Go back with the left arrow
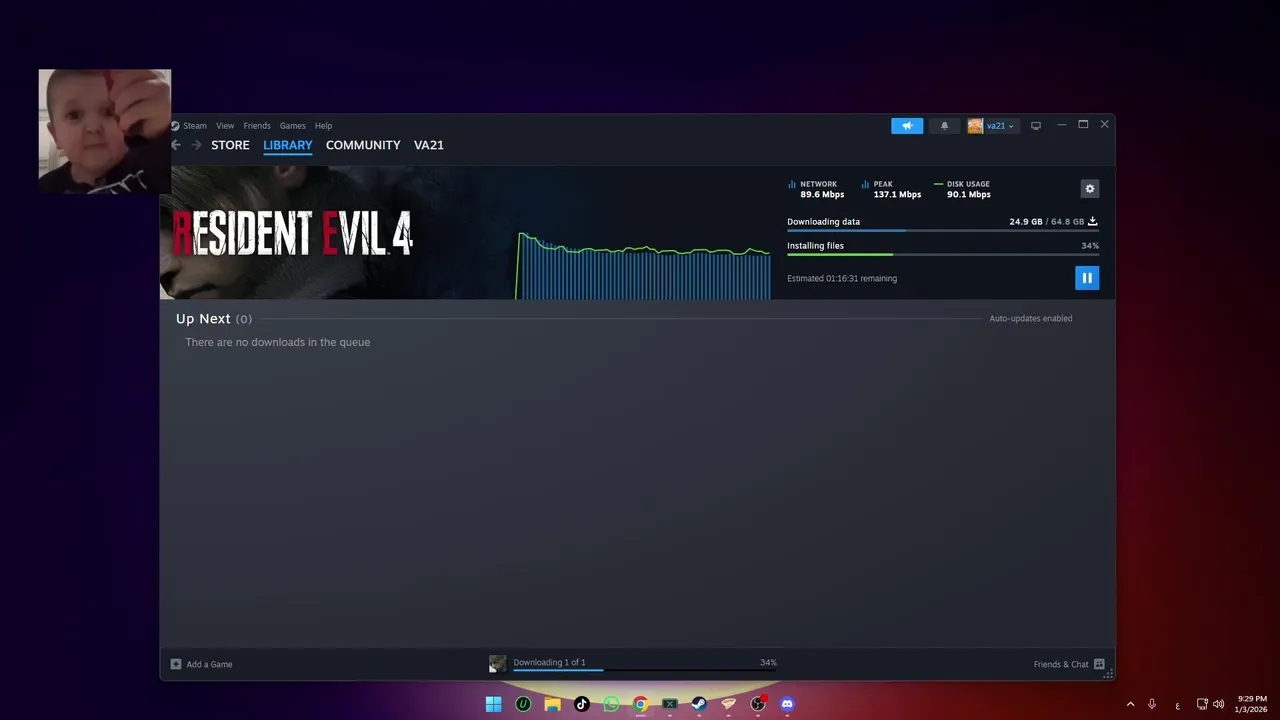1280x720 pixels. click(176, 145)
